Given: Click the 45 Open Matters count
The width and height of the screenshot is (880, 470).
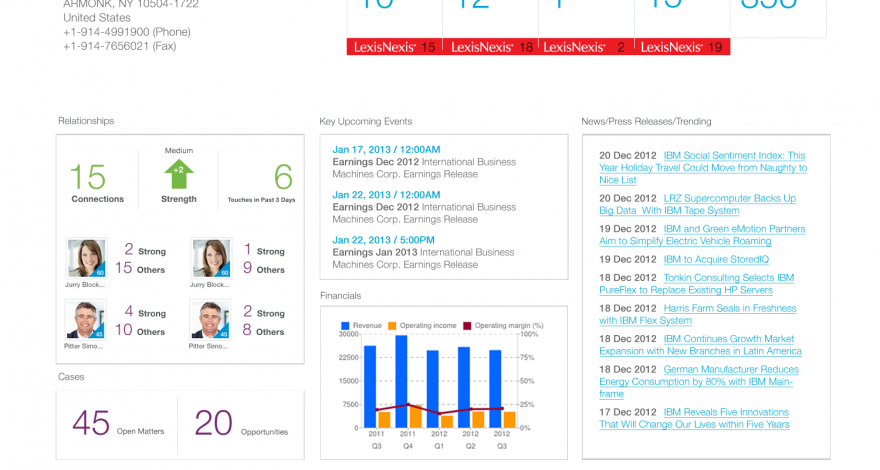Looking at the screenshot, I should (91, 423).
